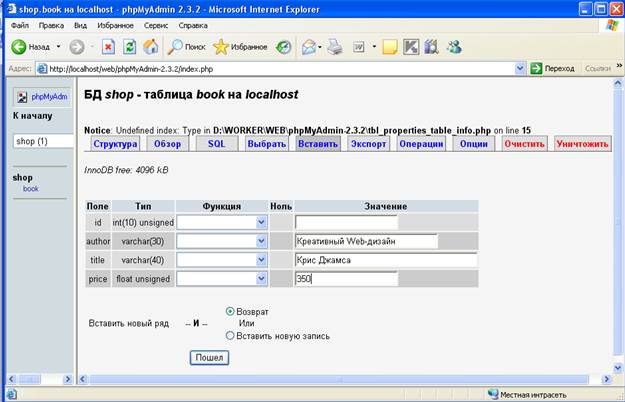
Task: Open Favorites (Избранное) star
Action: click(x=220, y=47)
